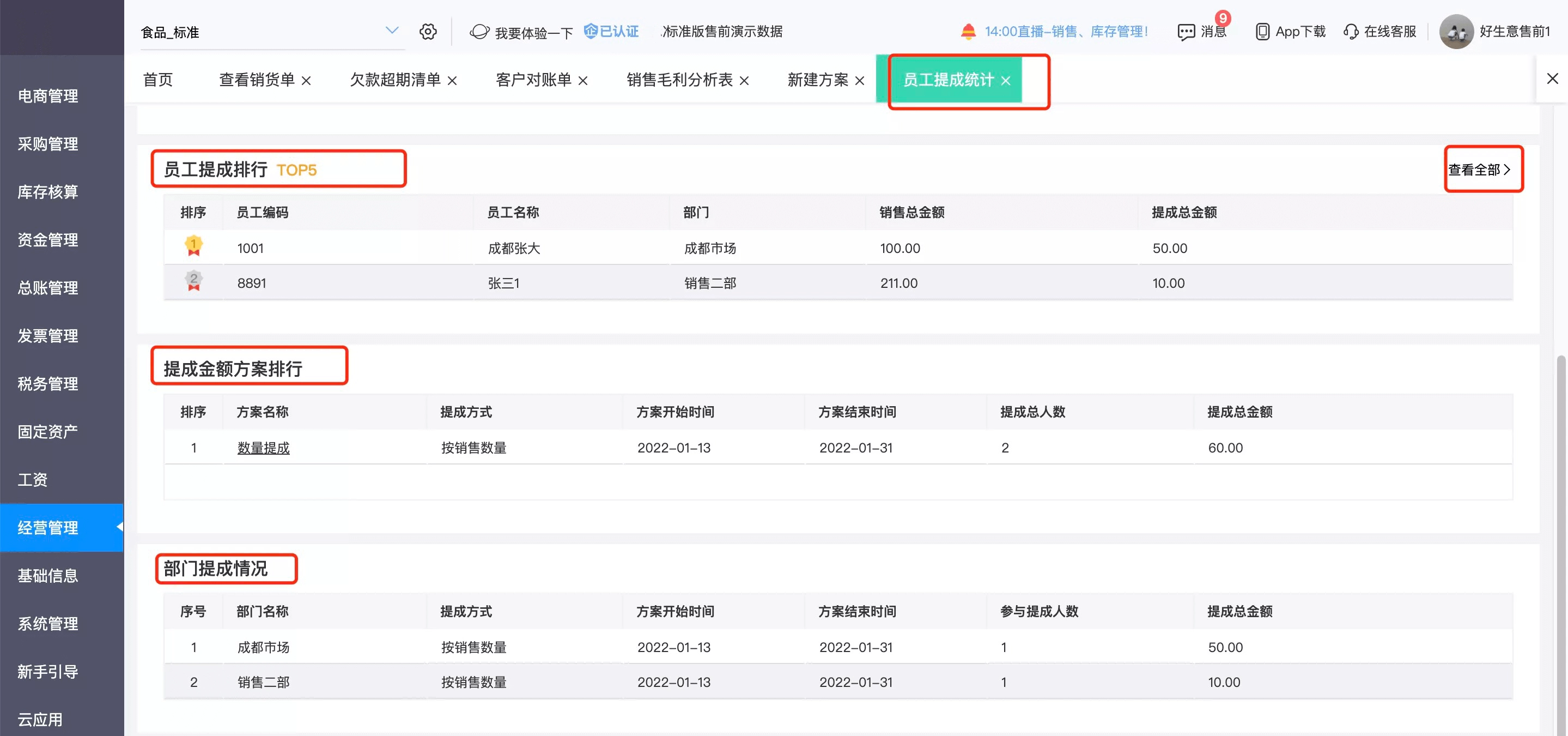Expand the 食品_标准 account dropdown
This screenshot has width=1568, height=736.
pyautogui.click(x=392, y=30)
